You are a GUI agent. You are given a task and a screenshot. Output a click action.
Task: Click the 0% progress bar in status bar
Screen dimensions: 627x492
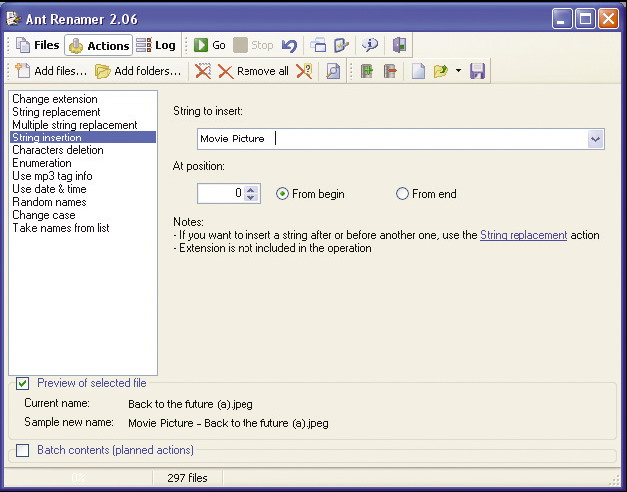coord(78,478)
